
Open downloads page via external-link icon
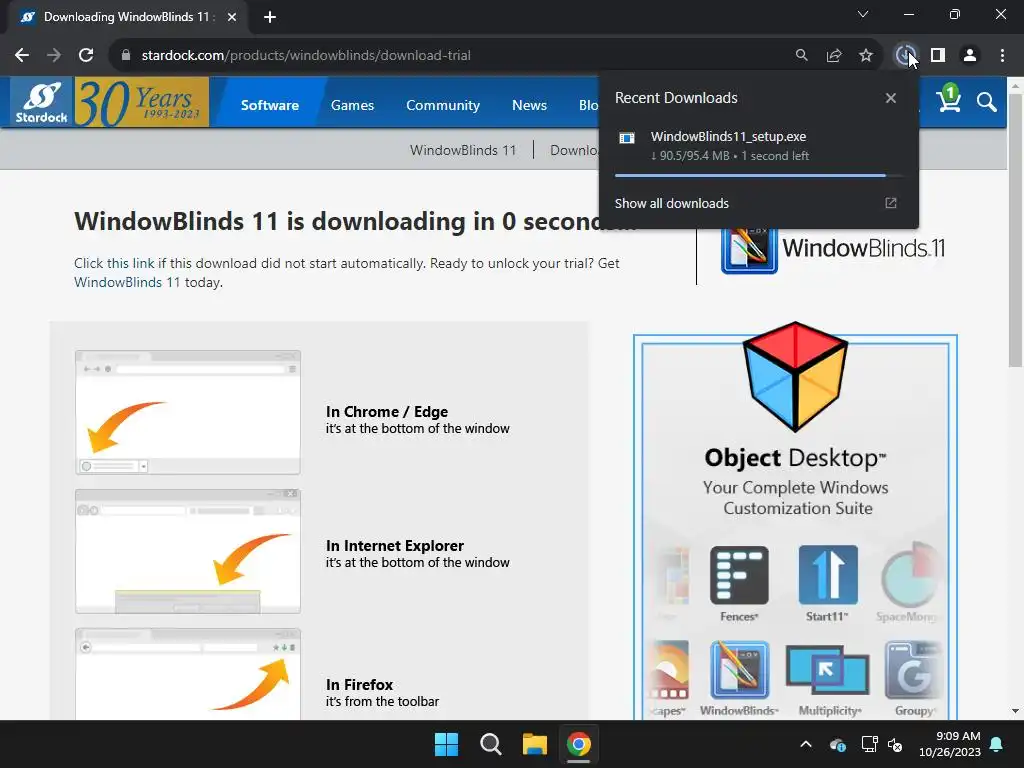891,203
